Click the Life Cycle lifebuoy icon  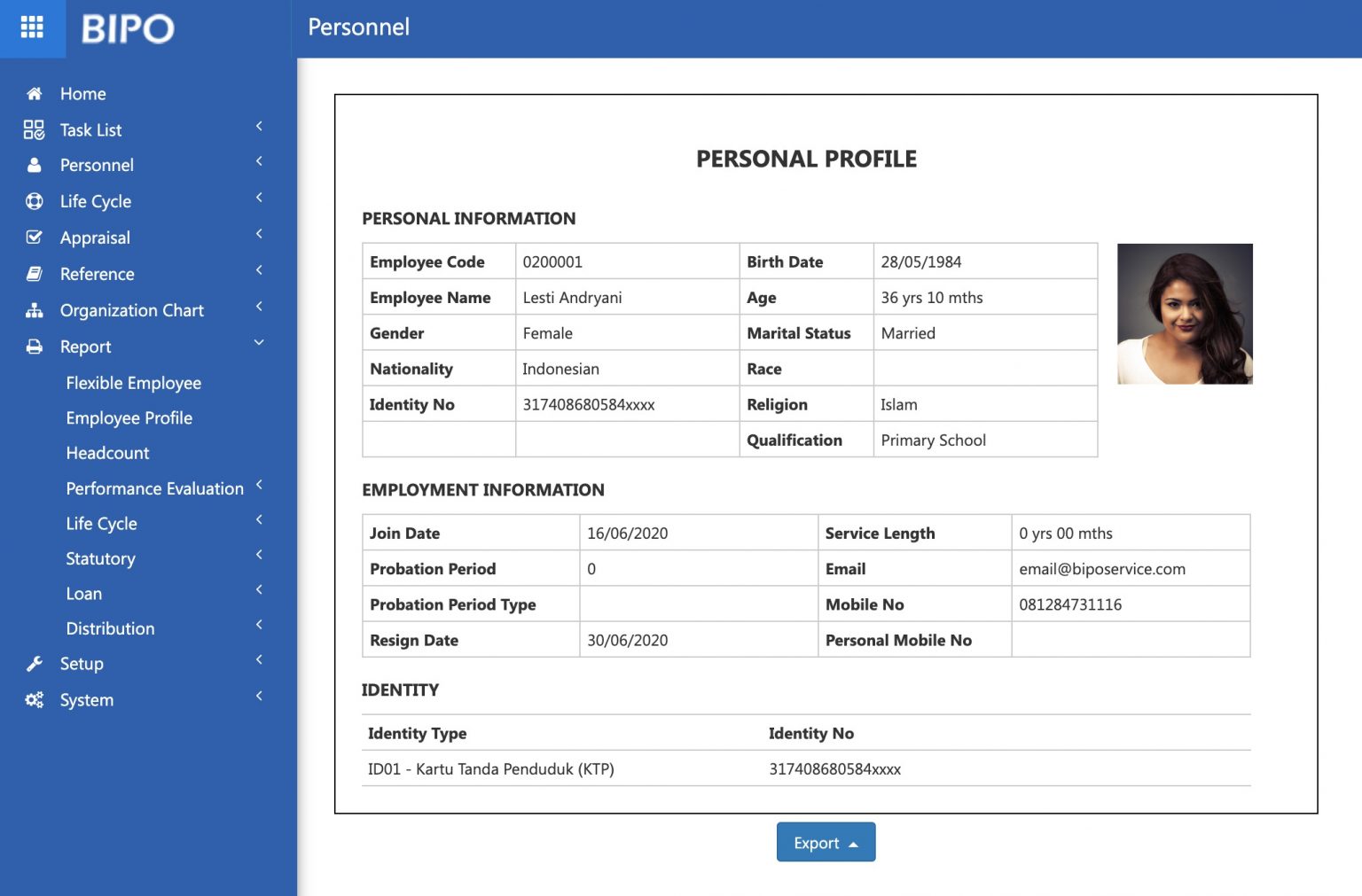click(34, 201)
